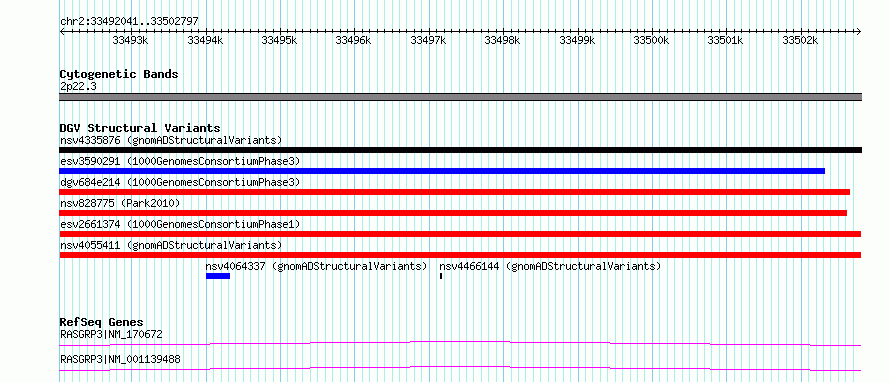Click the RASGRP3|NM_001139488 transcript label
The image size is (890, 382).
click(x=120, y=360)
